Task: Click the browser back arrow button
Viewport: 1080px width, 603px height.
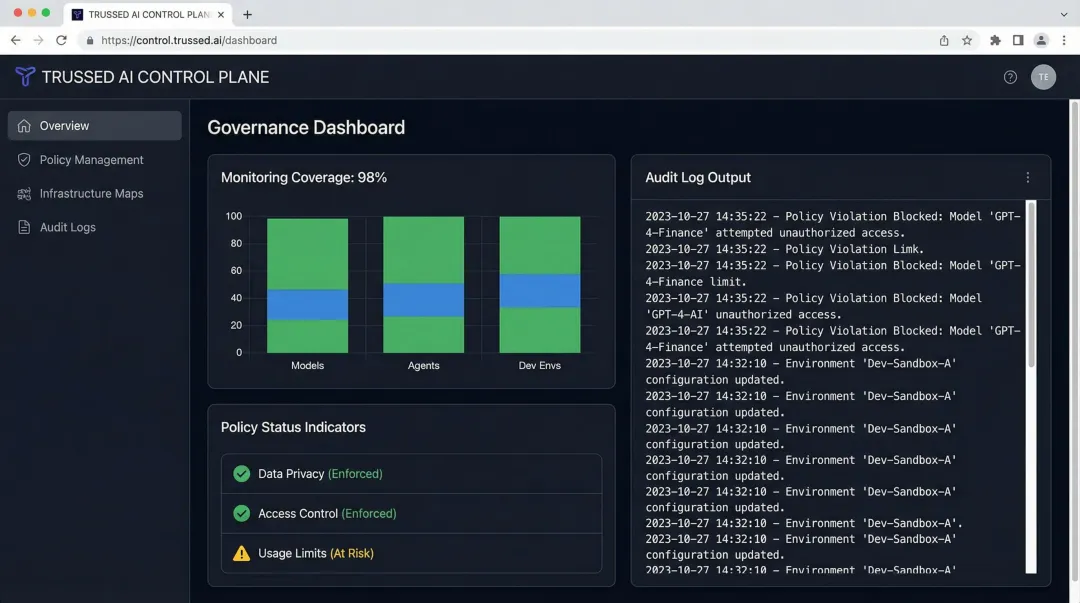Action: pos(15,40)
